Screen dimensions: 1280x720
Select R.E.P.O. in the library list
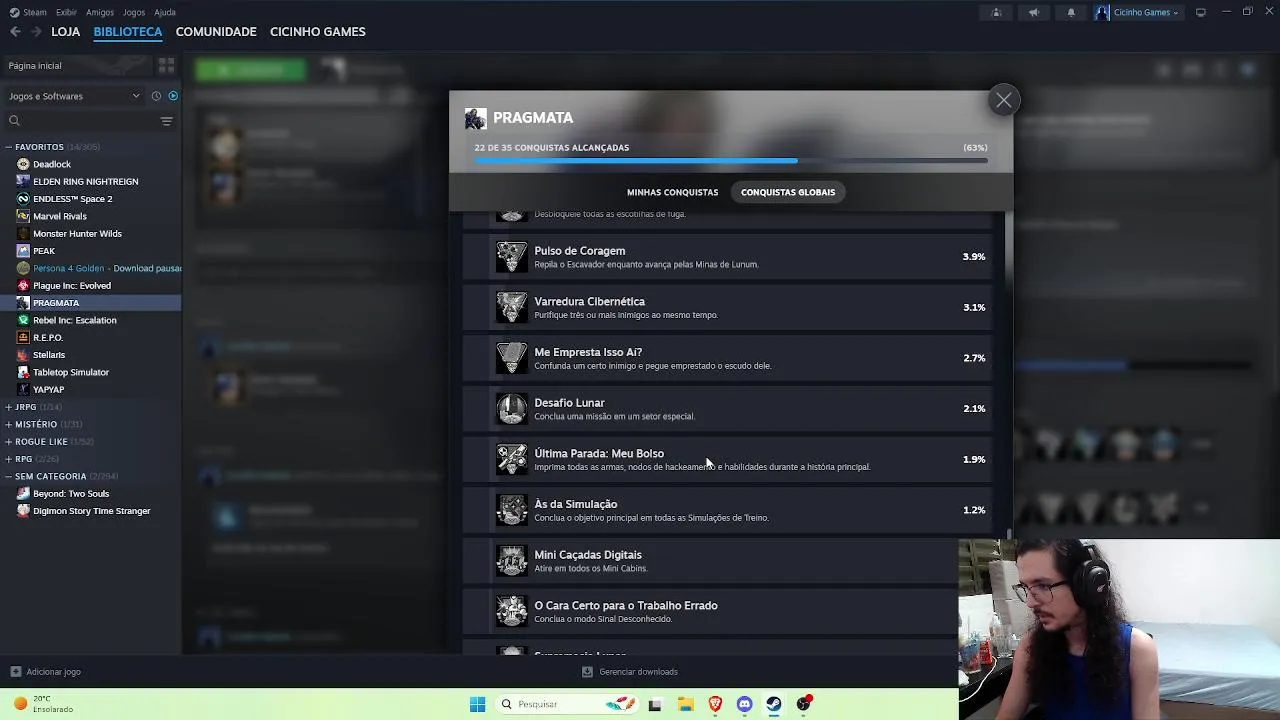coord(48,337)
